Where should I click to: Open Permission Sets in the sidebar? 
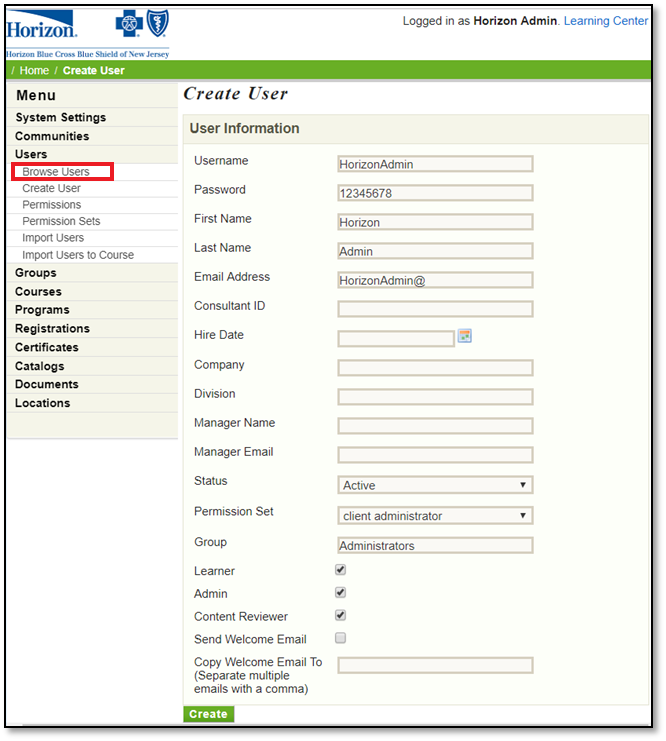pos(61,221)
